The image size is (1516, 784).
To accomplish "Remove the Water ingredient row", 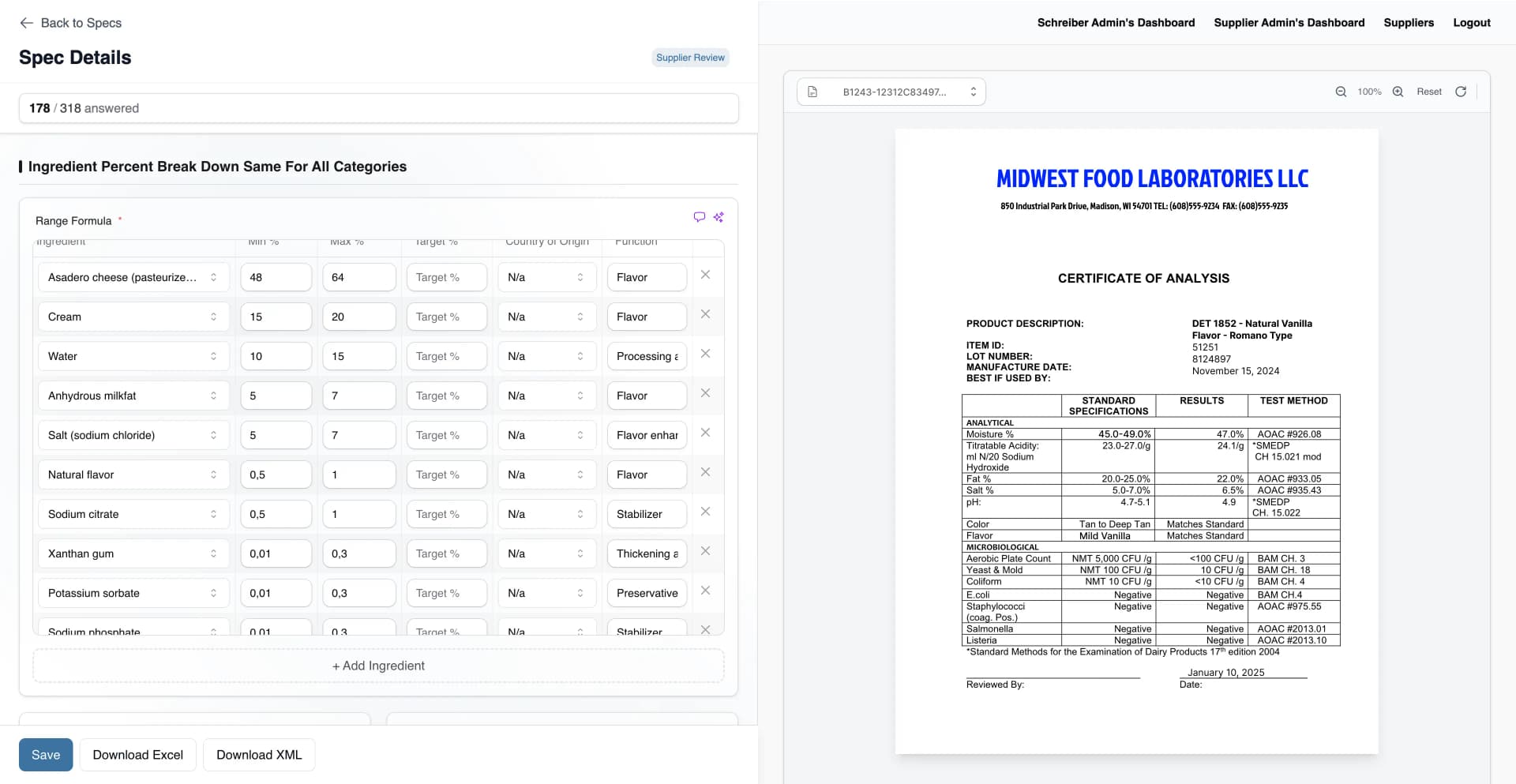I will [705, 353].
